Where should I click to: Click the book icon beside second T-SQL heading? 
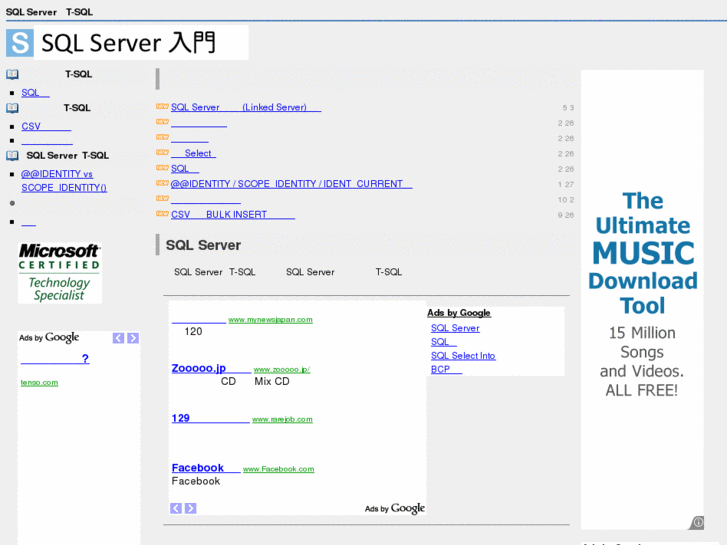pyautogui.click(x=13, y=108)
